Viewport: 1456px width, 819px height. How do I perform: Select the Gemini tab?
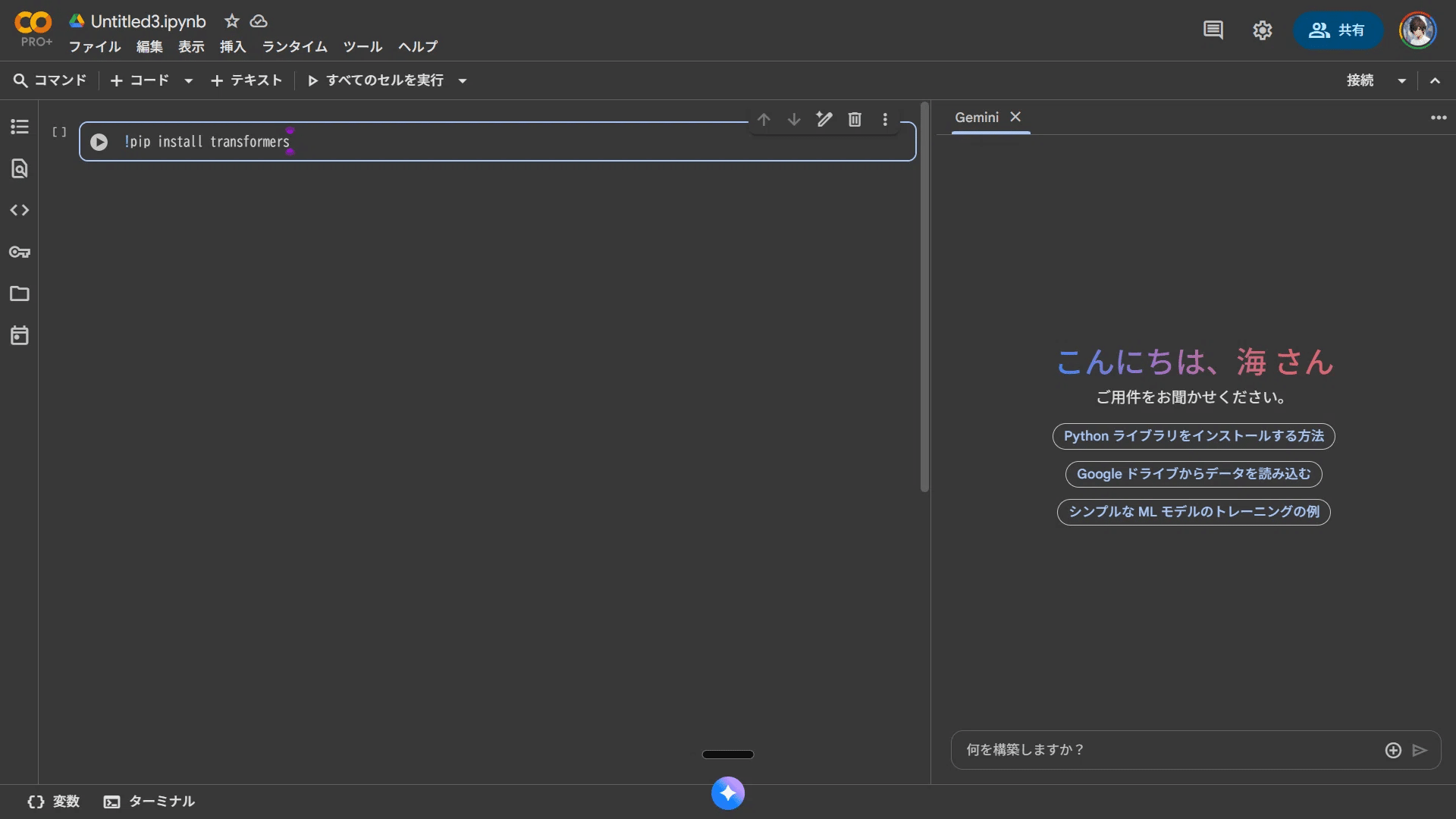[977, 118]
